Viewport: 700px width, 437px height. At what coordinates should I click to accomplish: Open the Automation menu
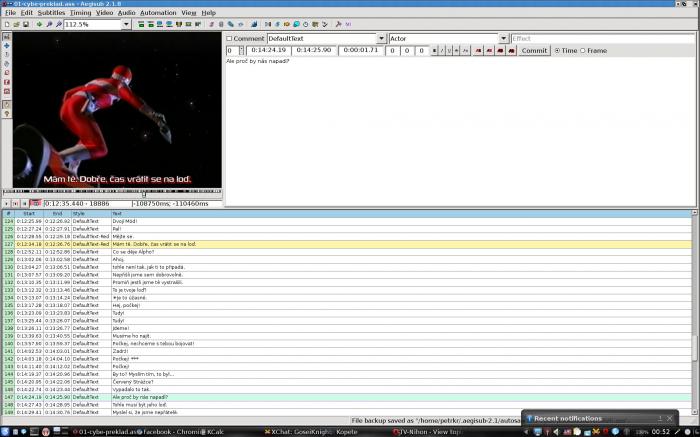coord(158,12)
